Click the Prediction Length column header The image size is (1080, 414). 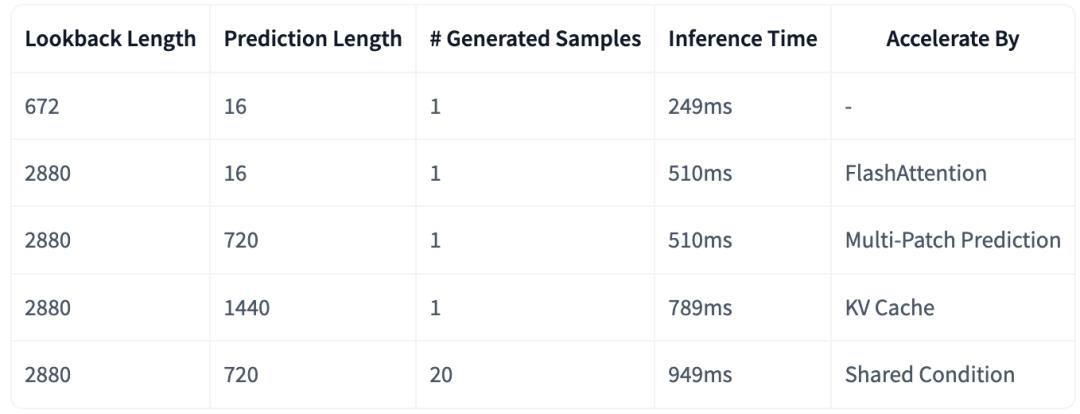[313, 39]
